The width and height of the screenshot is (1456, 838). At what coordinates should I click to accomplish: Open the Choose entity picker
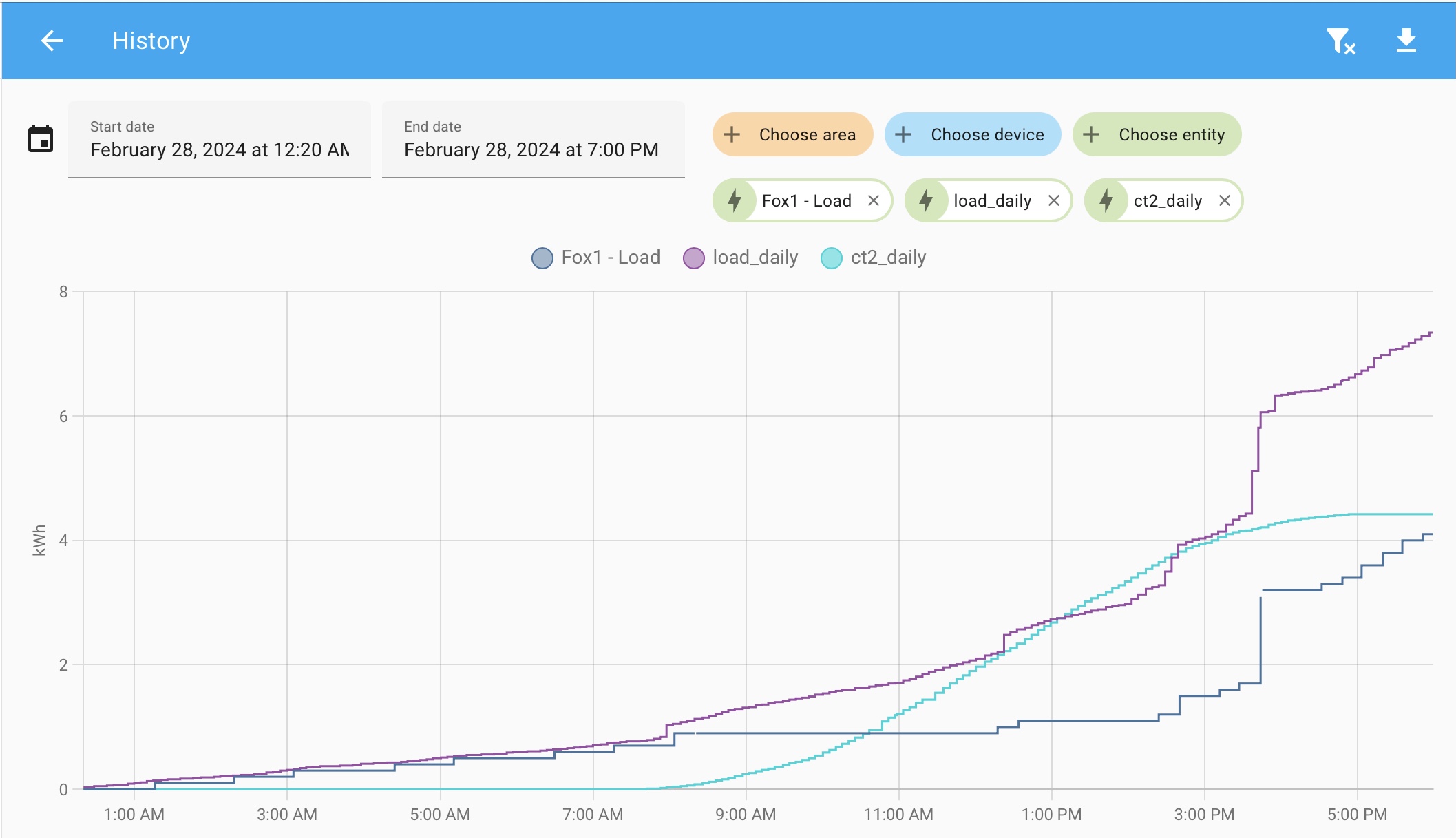pyautogui.click(x=1157, y=134)
